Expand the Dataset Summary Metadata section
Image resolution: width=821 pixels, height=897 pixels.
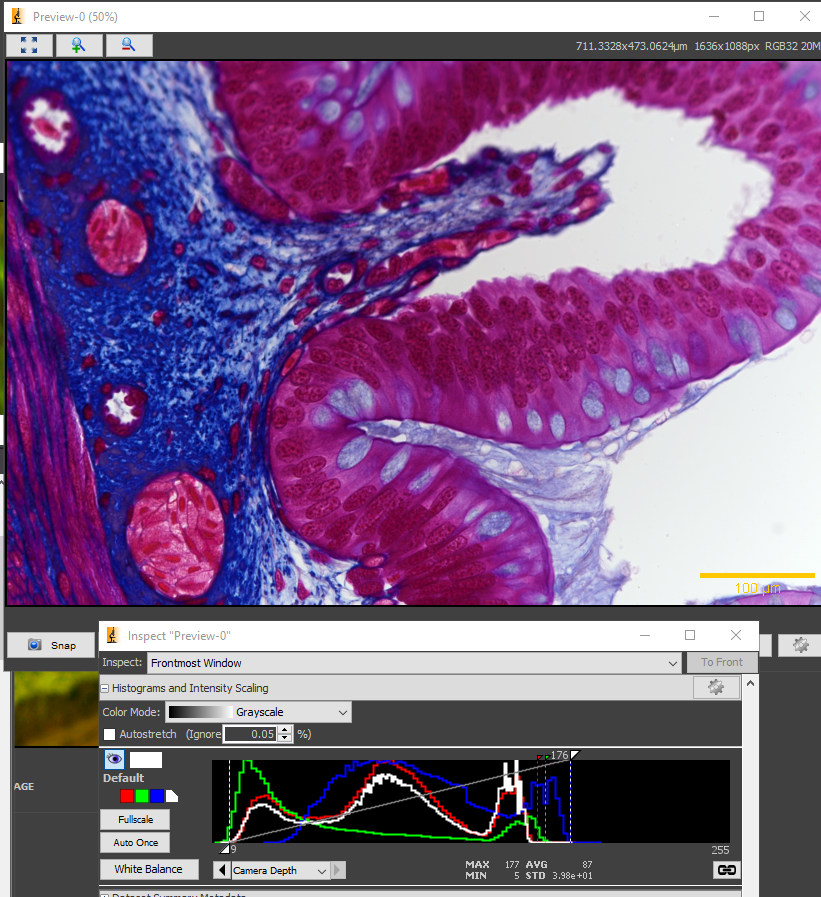(105, 894)
